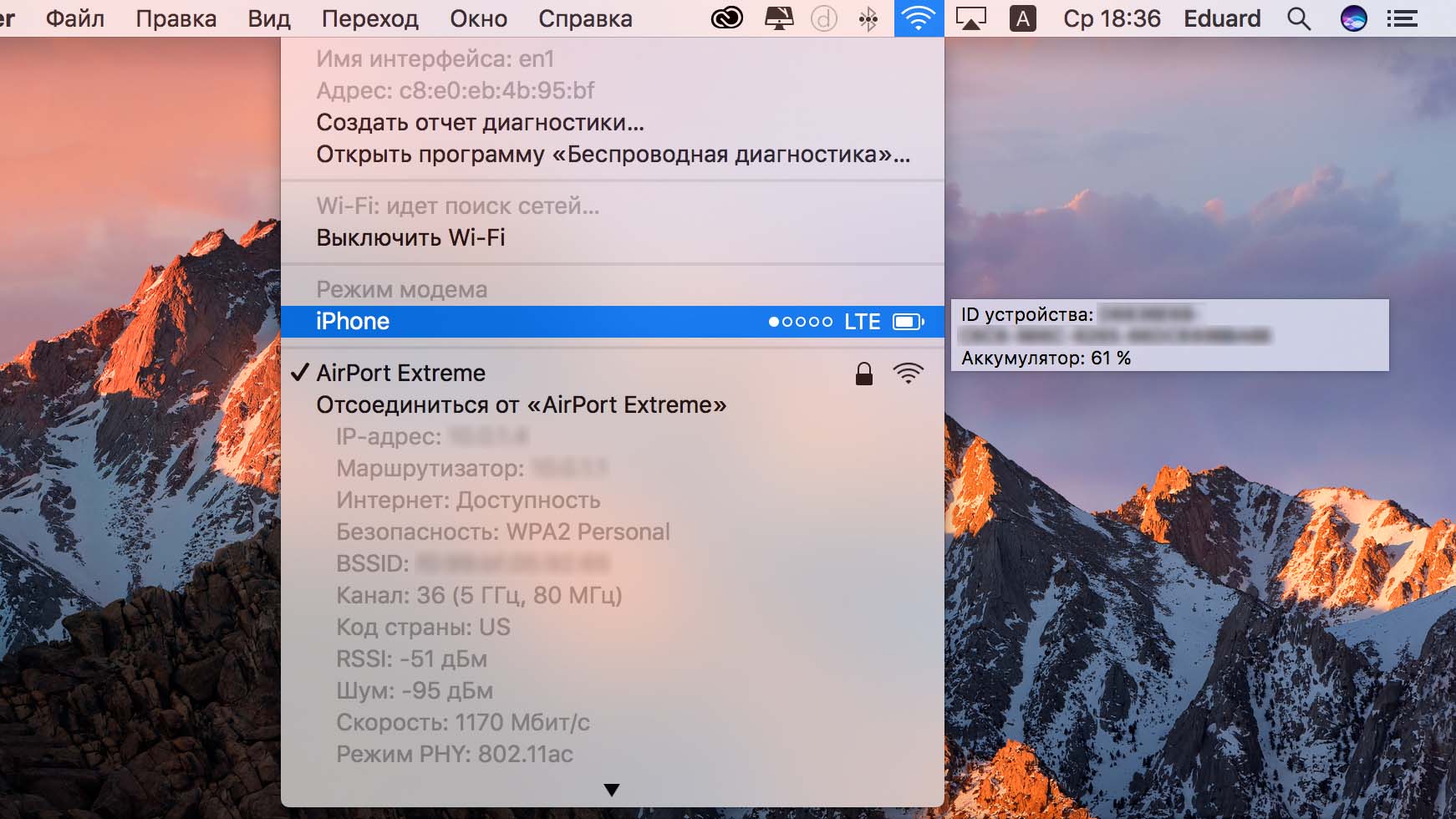Expand menu with the bottom down arrow

tap(612, 790)
